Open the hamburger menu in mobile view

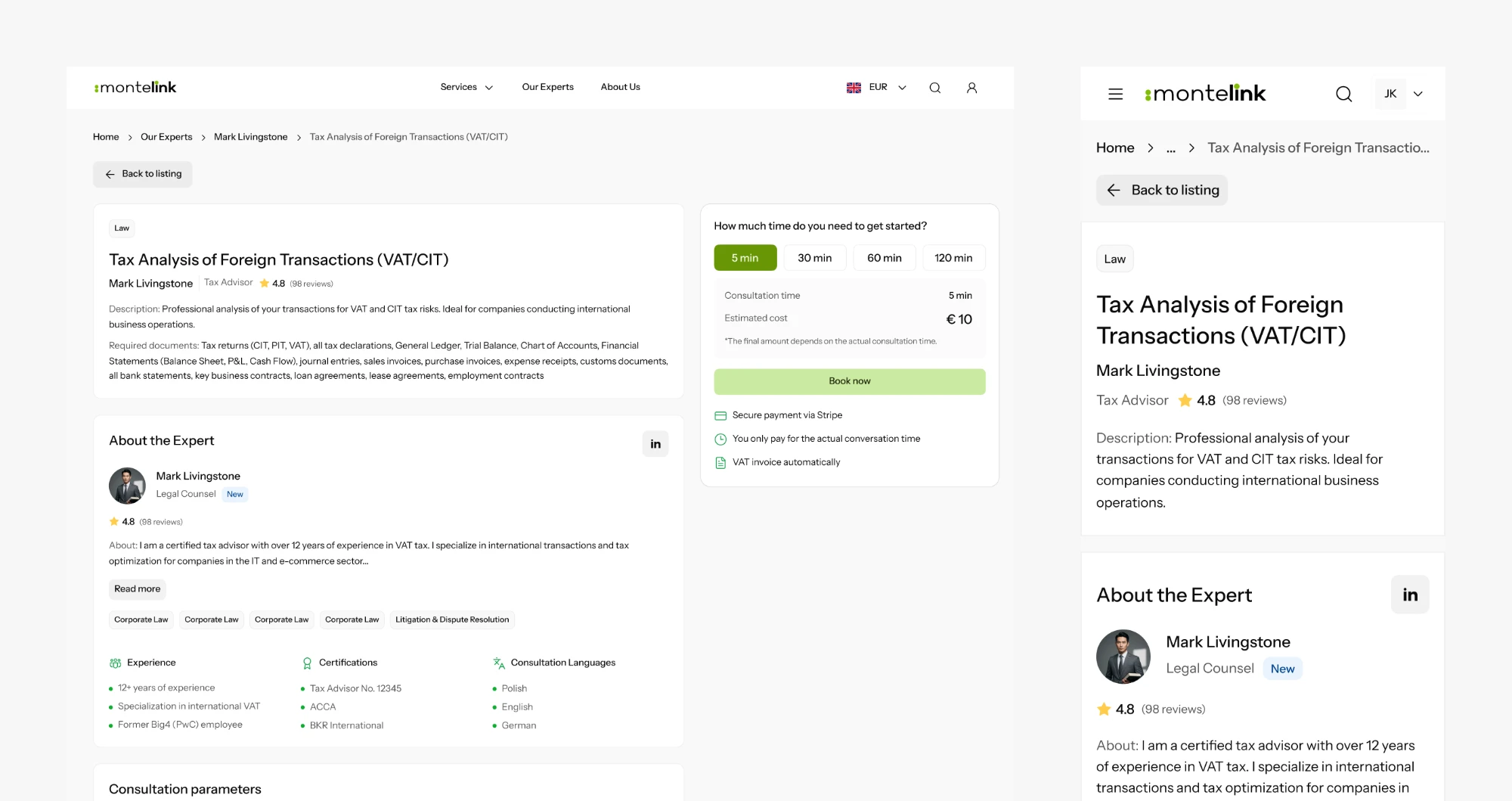coord(1115,94)
